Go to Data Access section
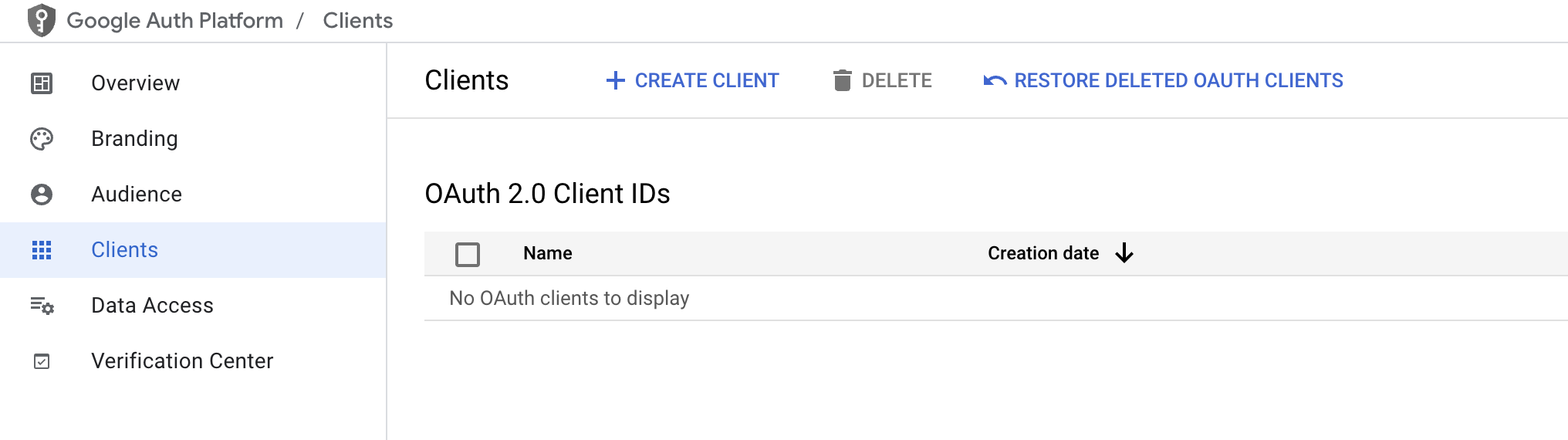1568x440 pixels. tap(152, 306)
